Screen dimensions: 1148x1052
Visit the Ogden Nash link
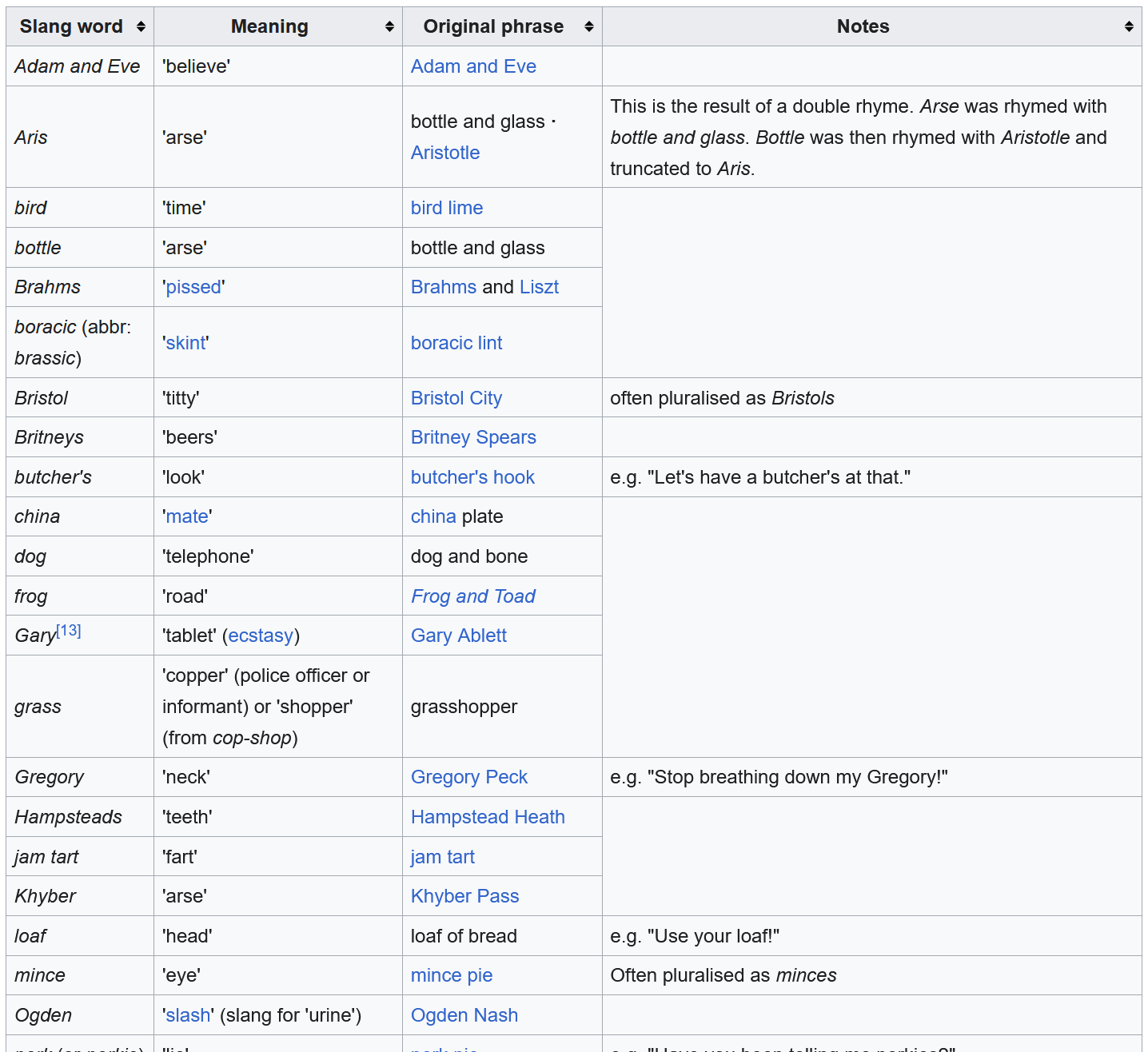click(464, 1015)
